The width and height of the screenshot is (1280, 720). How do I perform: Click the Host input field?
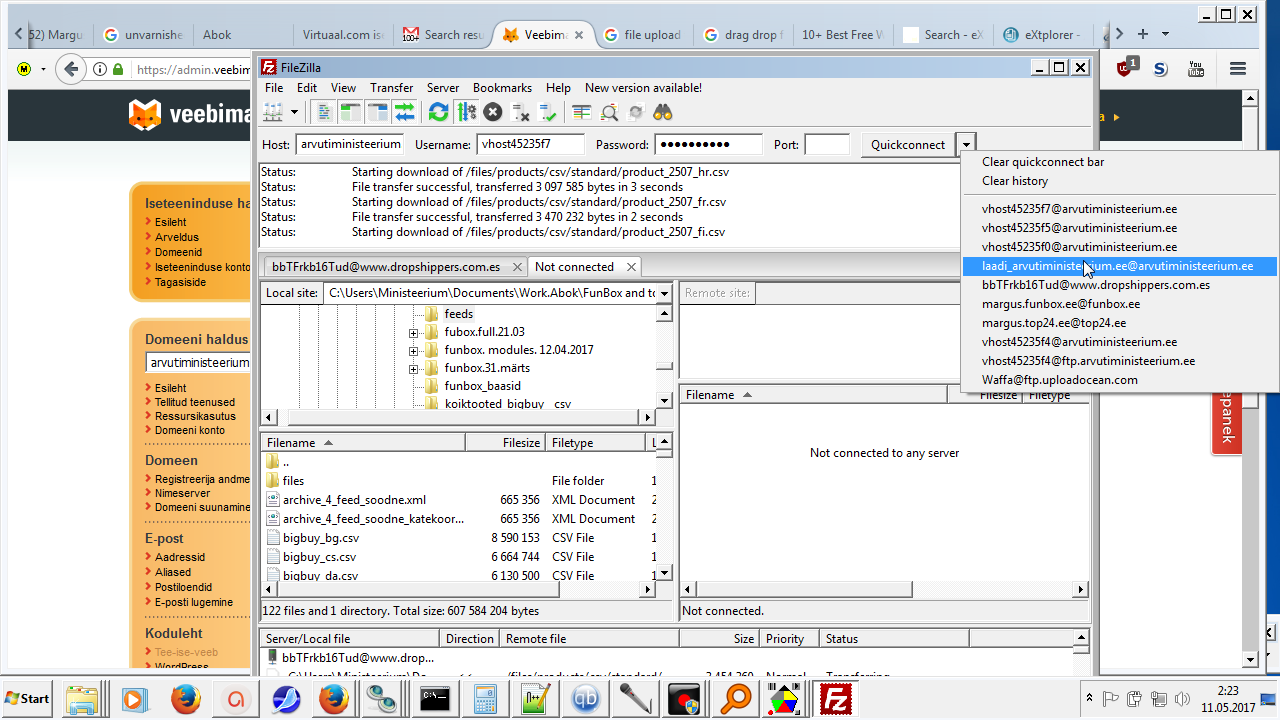(x=350, y=145)
